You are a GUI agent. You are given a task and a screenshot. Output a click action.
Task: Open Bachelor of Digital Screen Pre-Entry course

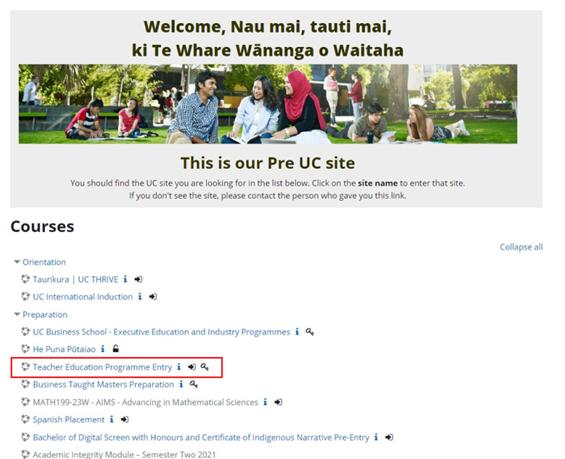[x=201, y=437]
